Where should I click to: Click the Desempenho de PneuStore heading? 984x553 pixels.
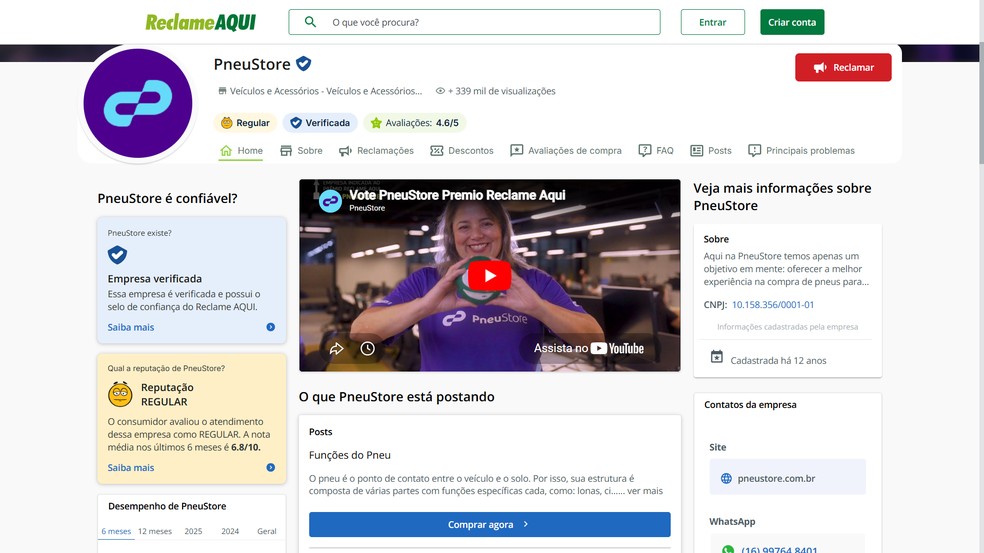tap(167, 506)
